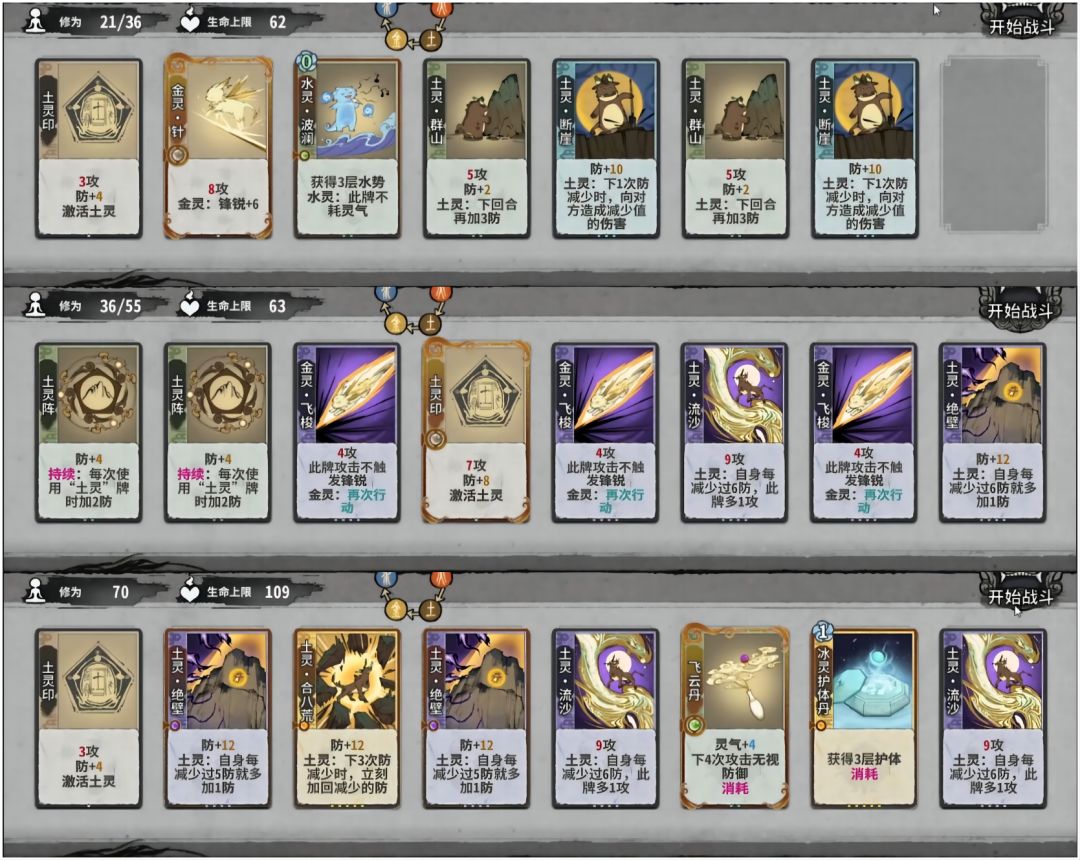Image resolution: width=1080 pixels, height=860 pixels.
Task: Click the 金 element orb above the 21/36 deck
Action: pos(397,40)
